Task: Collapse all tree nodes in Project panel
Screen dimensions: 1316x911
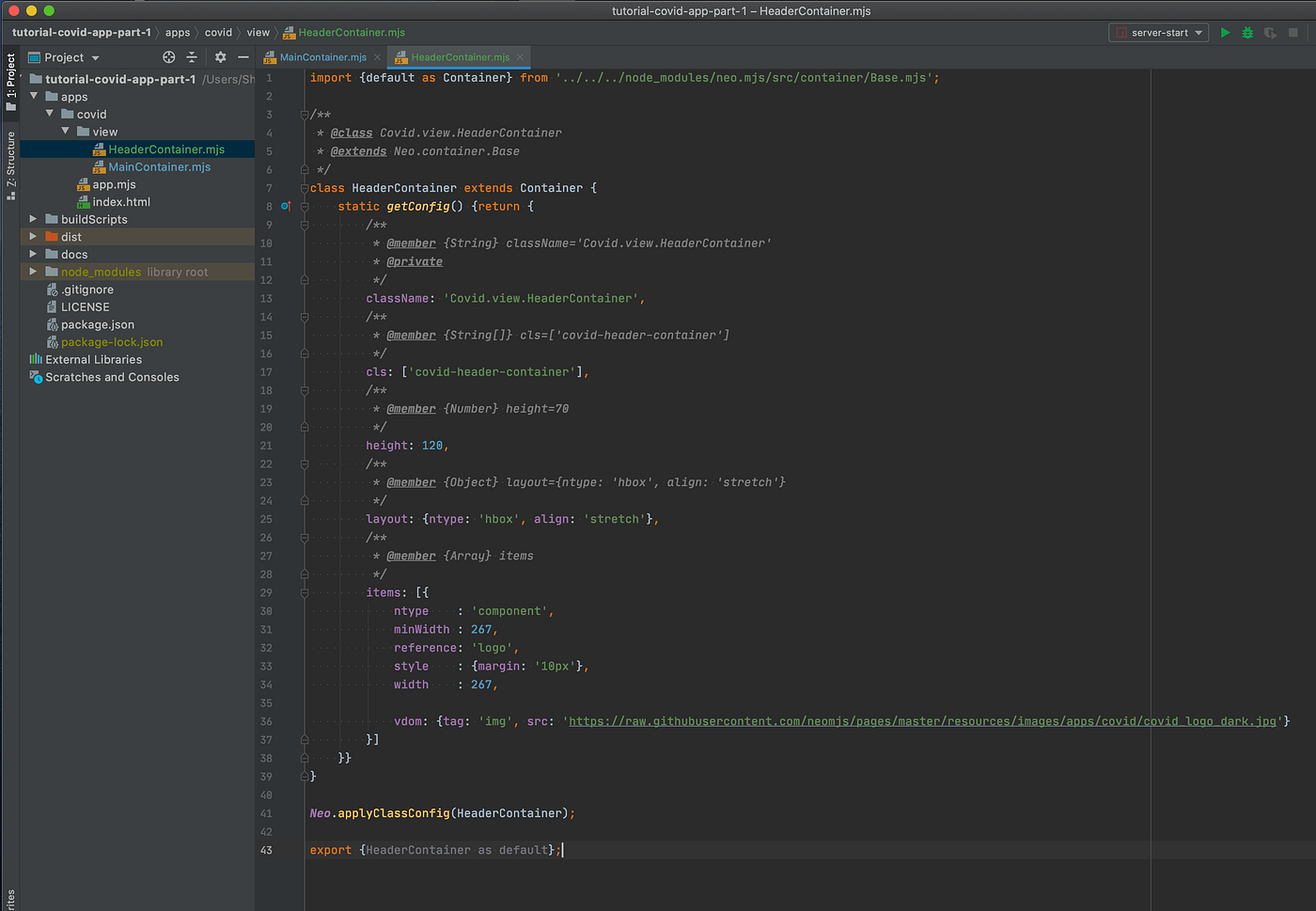Action: [x=192, y=56]
